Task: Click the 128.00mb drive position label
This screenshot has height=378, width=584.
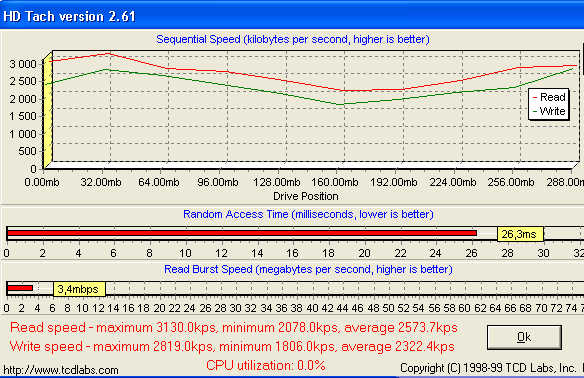Action: (276, 182)
